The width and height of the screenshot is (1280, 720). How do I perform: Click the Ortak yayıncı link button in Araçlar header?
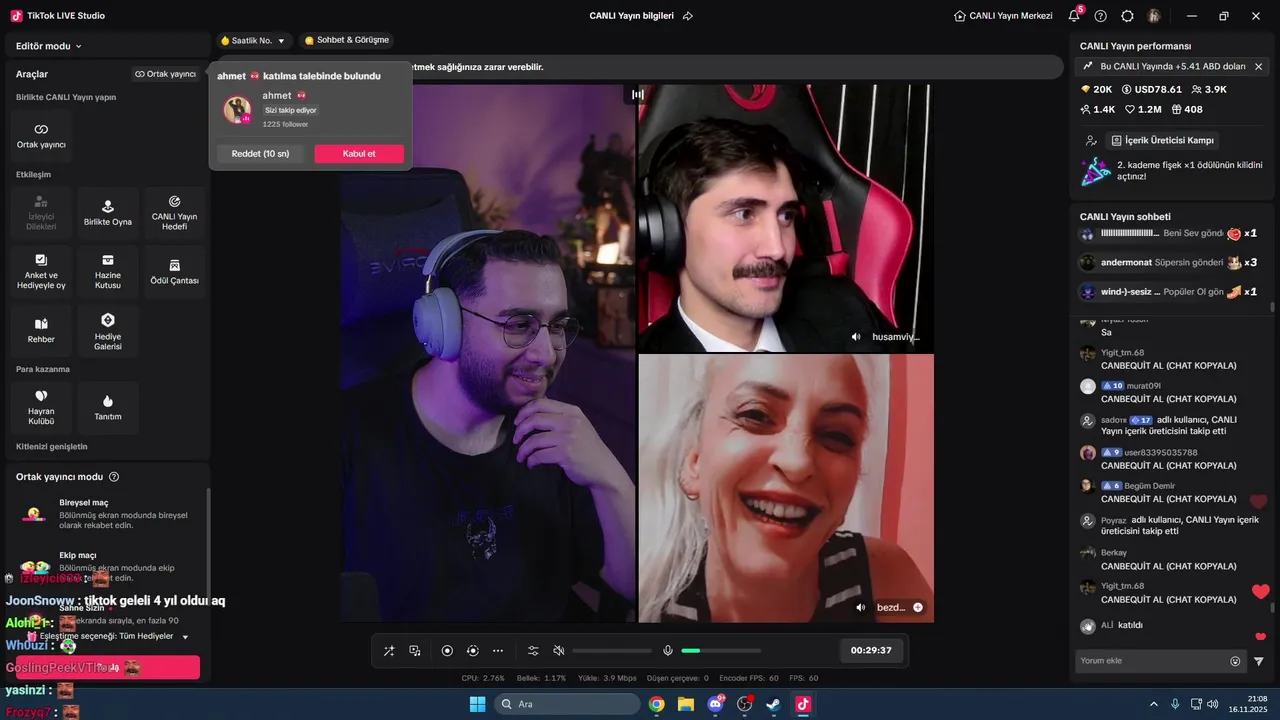click(166, 74)
